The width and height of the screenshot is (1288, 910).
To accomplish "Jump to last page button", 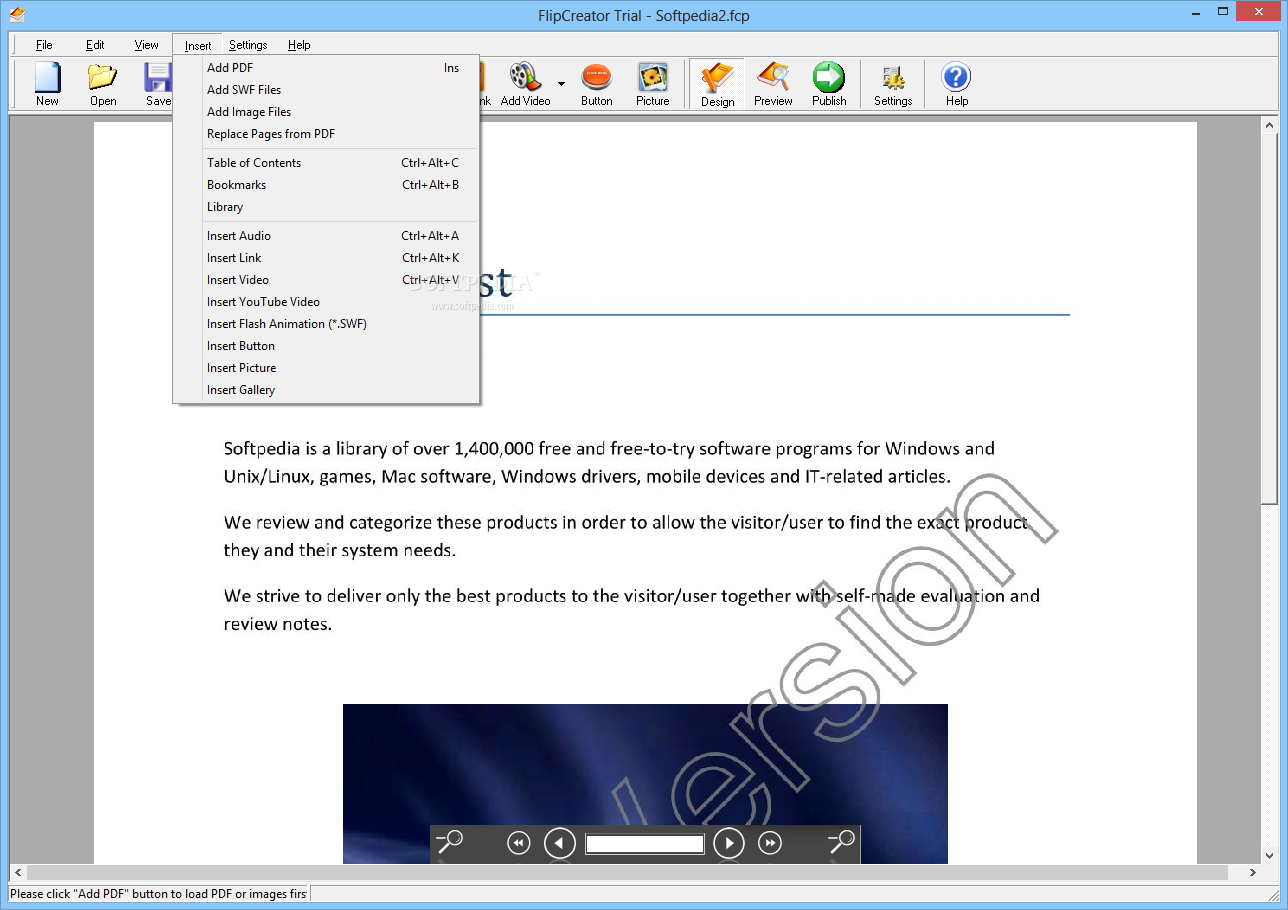I will click(x=770, y=844).
